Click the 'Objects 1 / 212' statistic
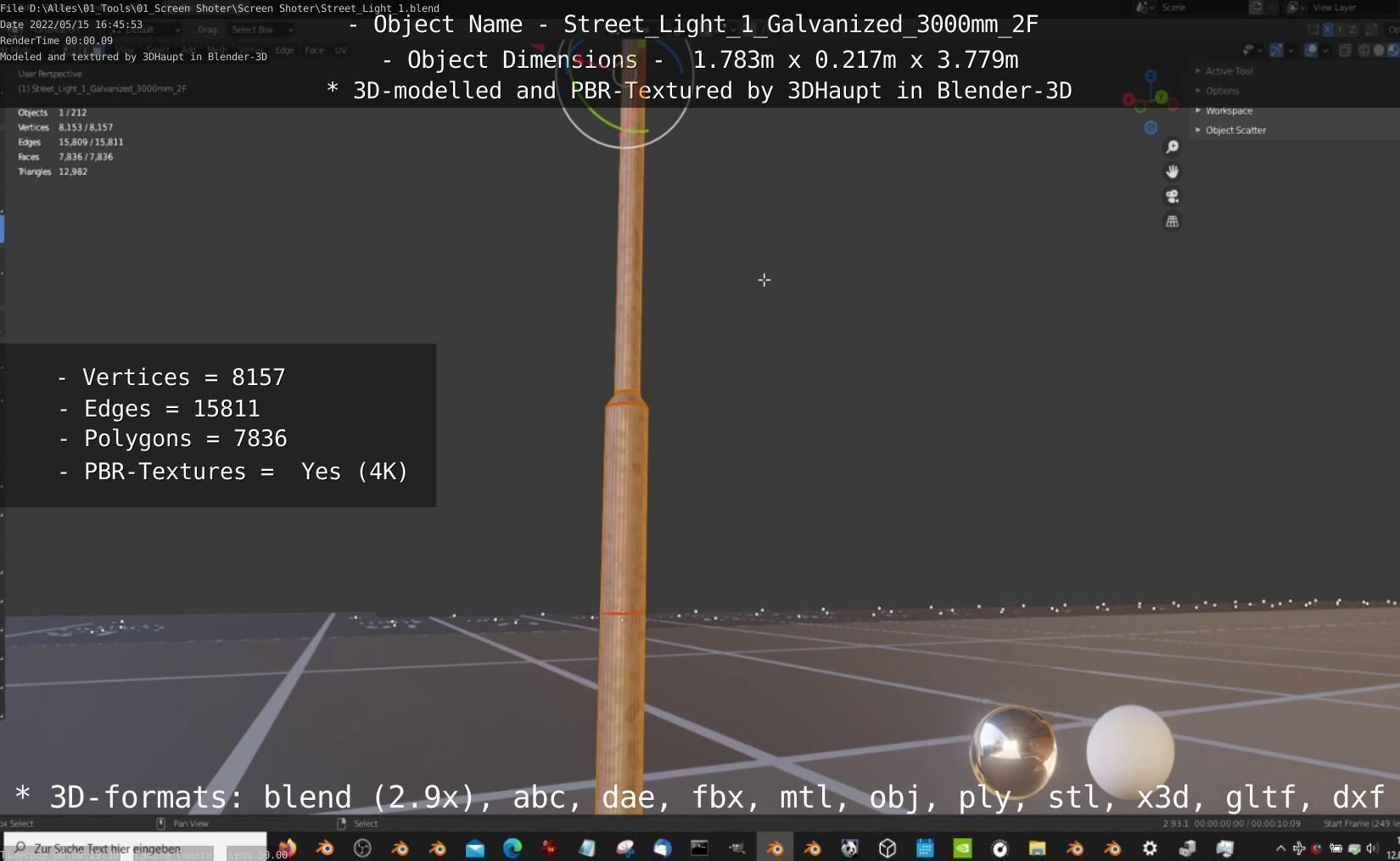 point(52,112)
